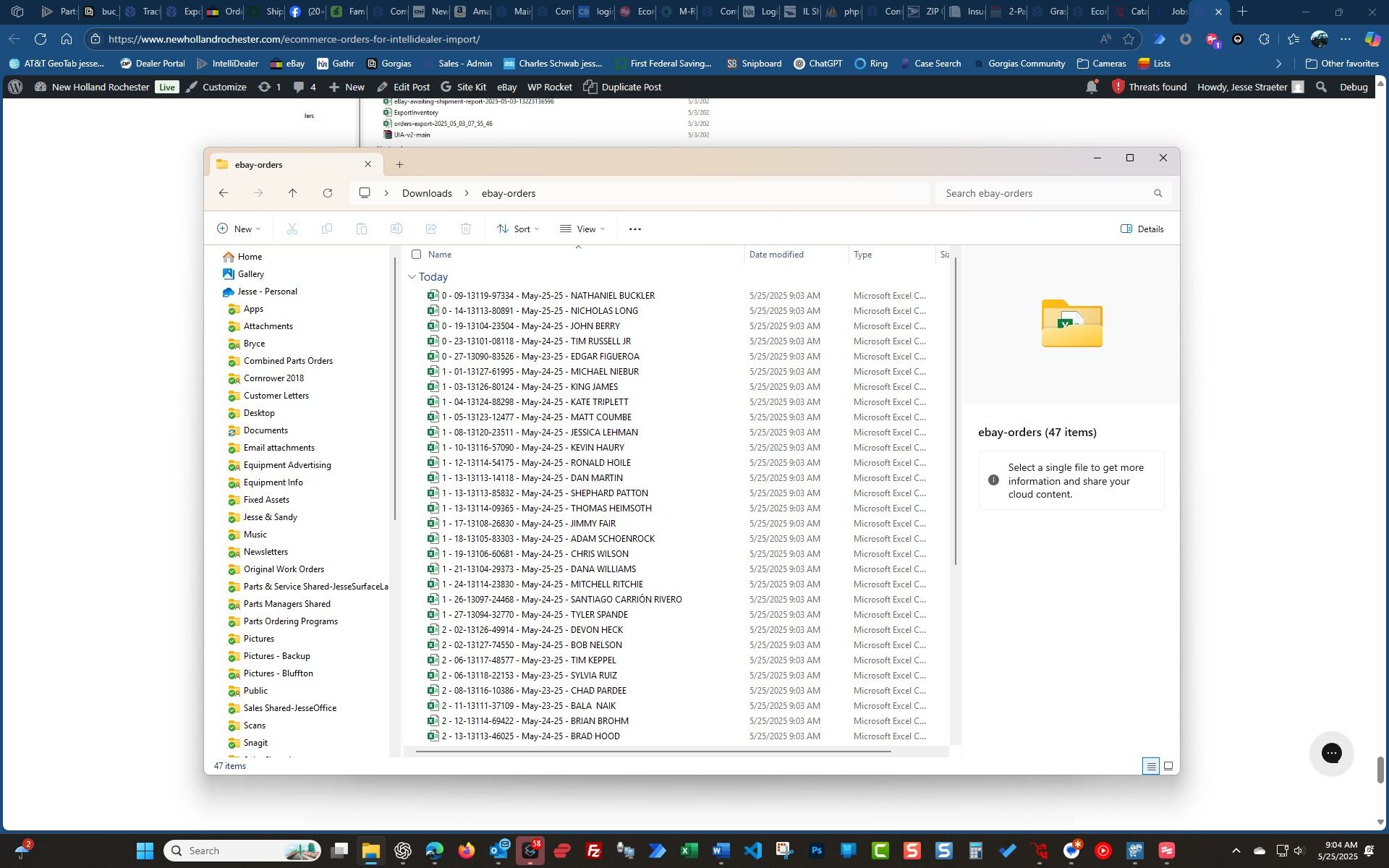
Task: Open the Sort dropdown
Action: (x=518, y=229)
